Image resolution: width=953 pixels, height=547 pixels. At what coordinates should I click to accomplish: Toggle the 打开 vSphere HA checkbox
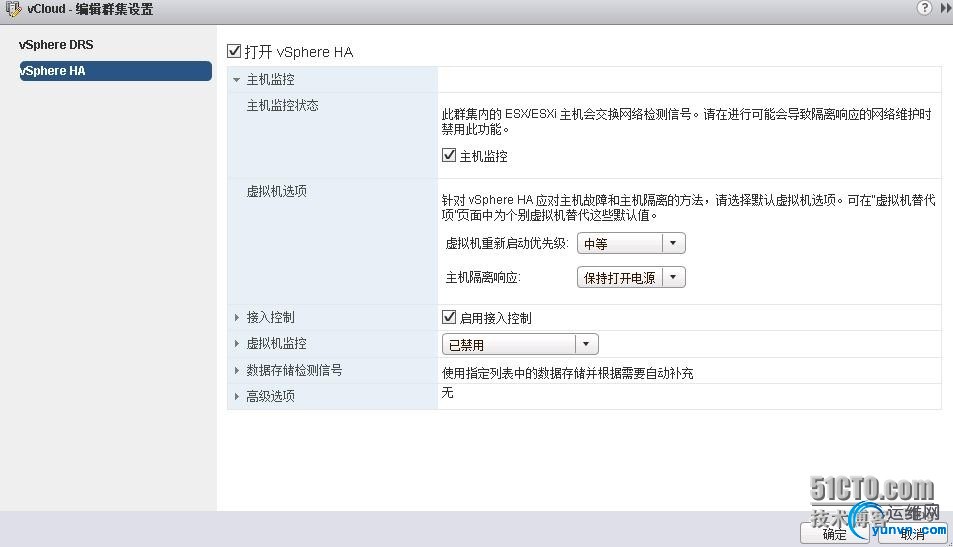pyautogui.click(x=234, y=51)
